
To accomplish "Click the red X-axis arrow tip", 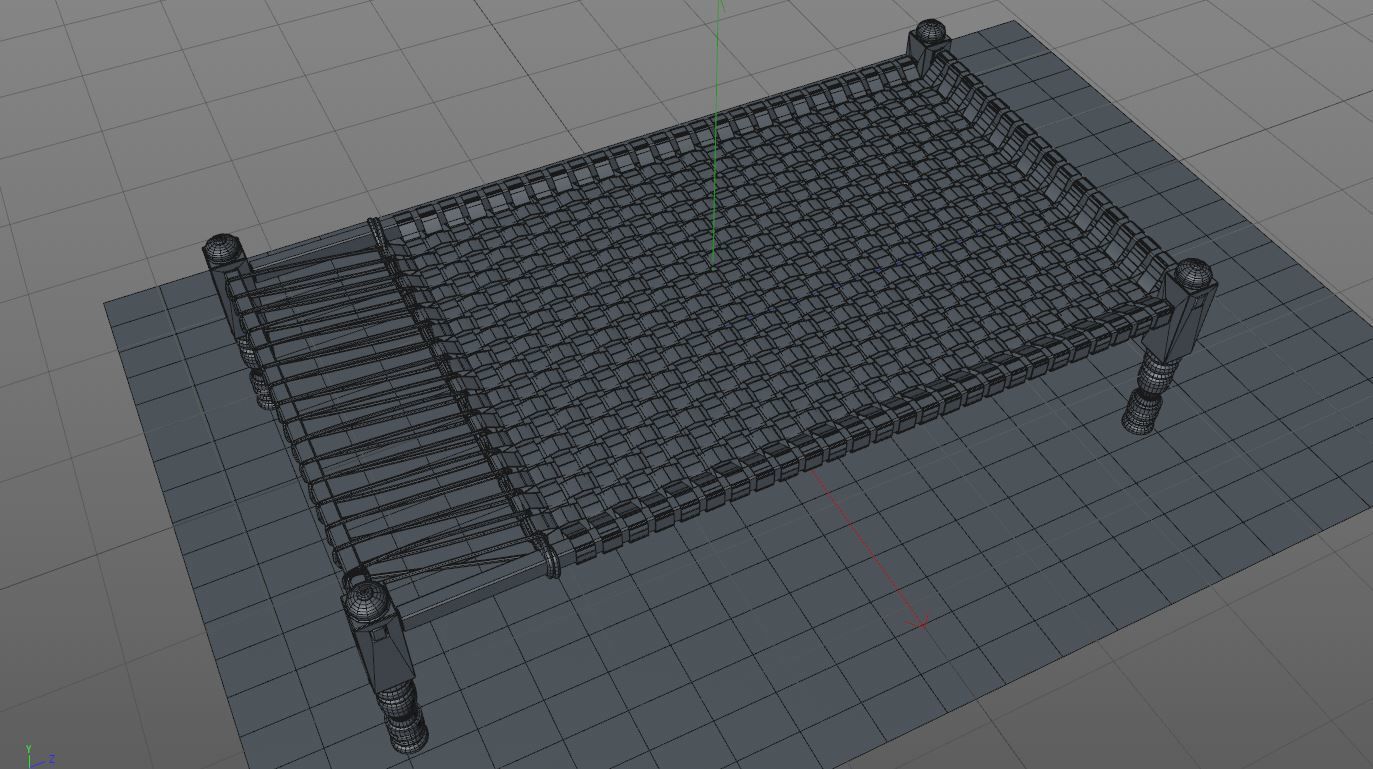I will tap(920, 623).
